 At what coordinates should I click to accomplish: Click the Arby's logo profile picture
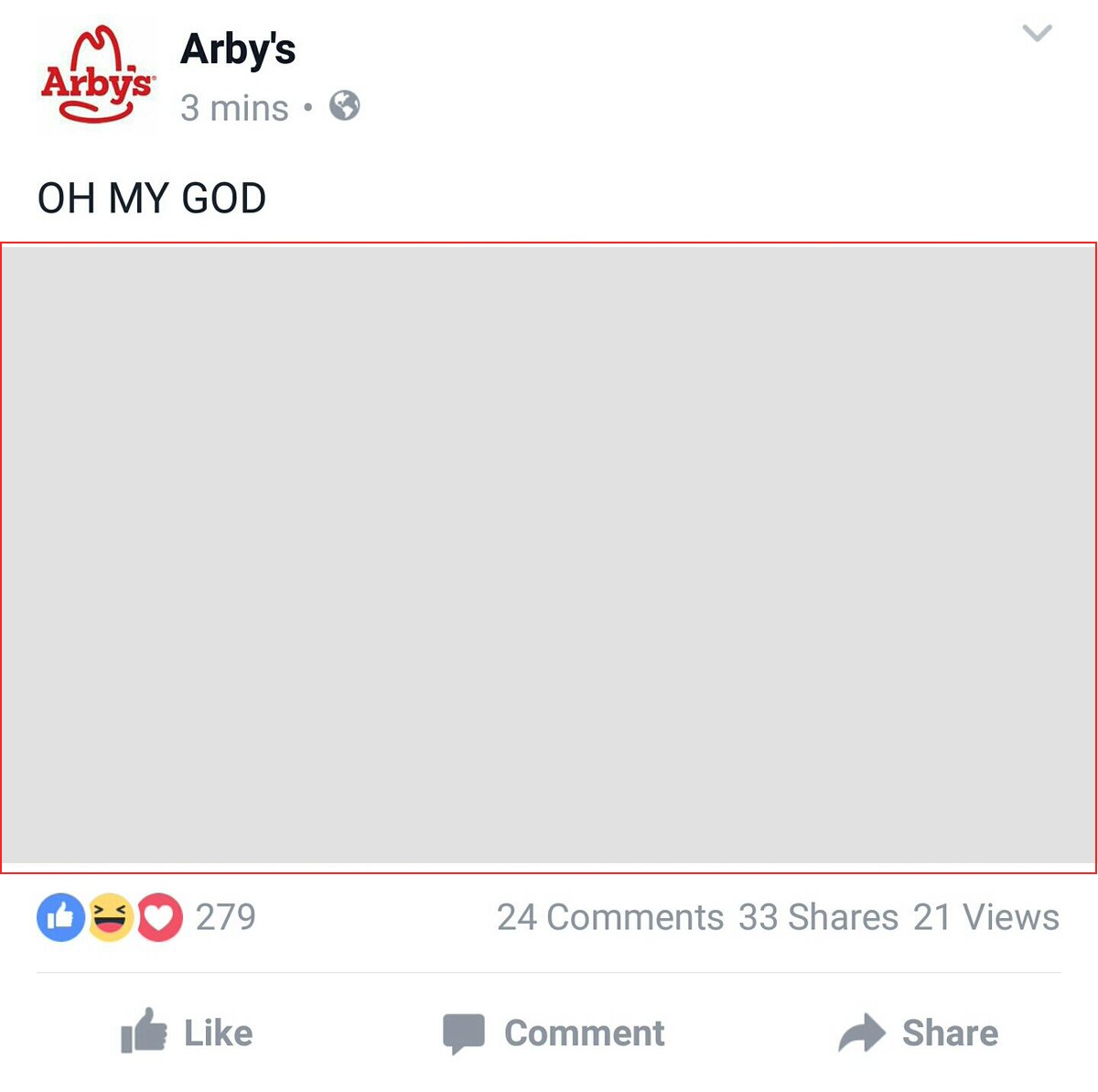coord(97,76)
